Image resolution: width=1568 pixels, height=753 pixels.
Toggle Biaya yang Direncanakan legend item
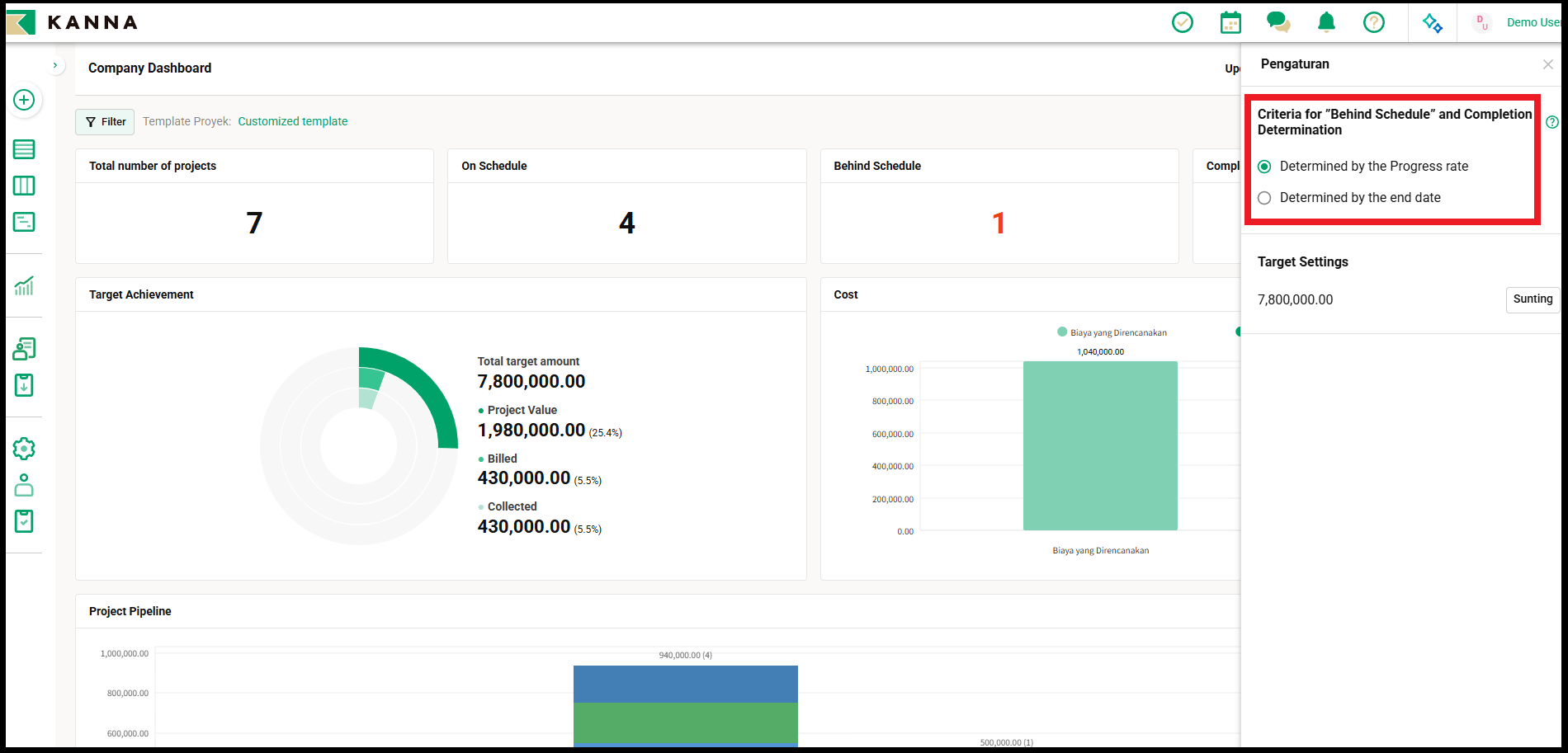click(1111, 332)
